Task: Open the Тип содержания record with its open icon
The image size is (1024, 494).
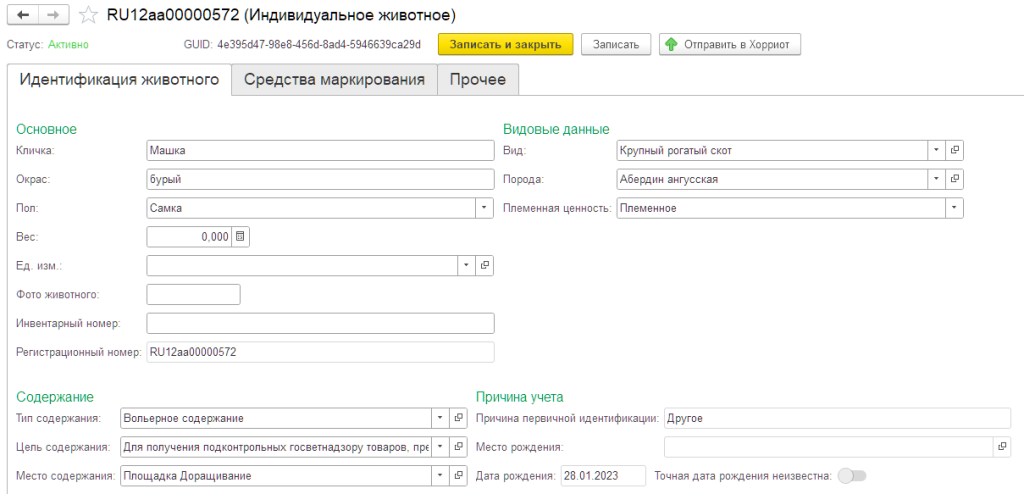Action: click(x=458, y=418)
